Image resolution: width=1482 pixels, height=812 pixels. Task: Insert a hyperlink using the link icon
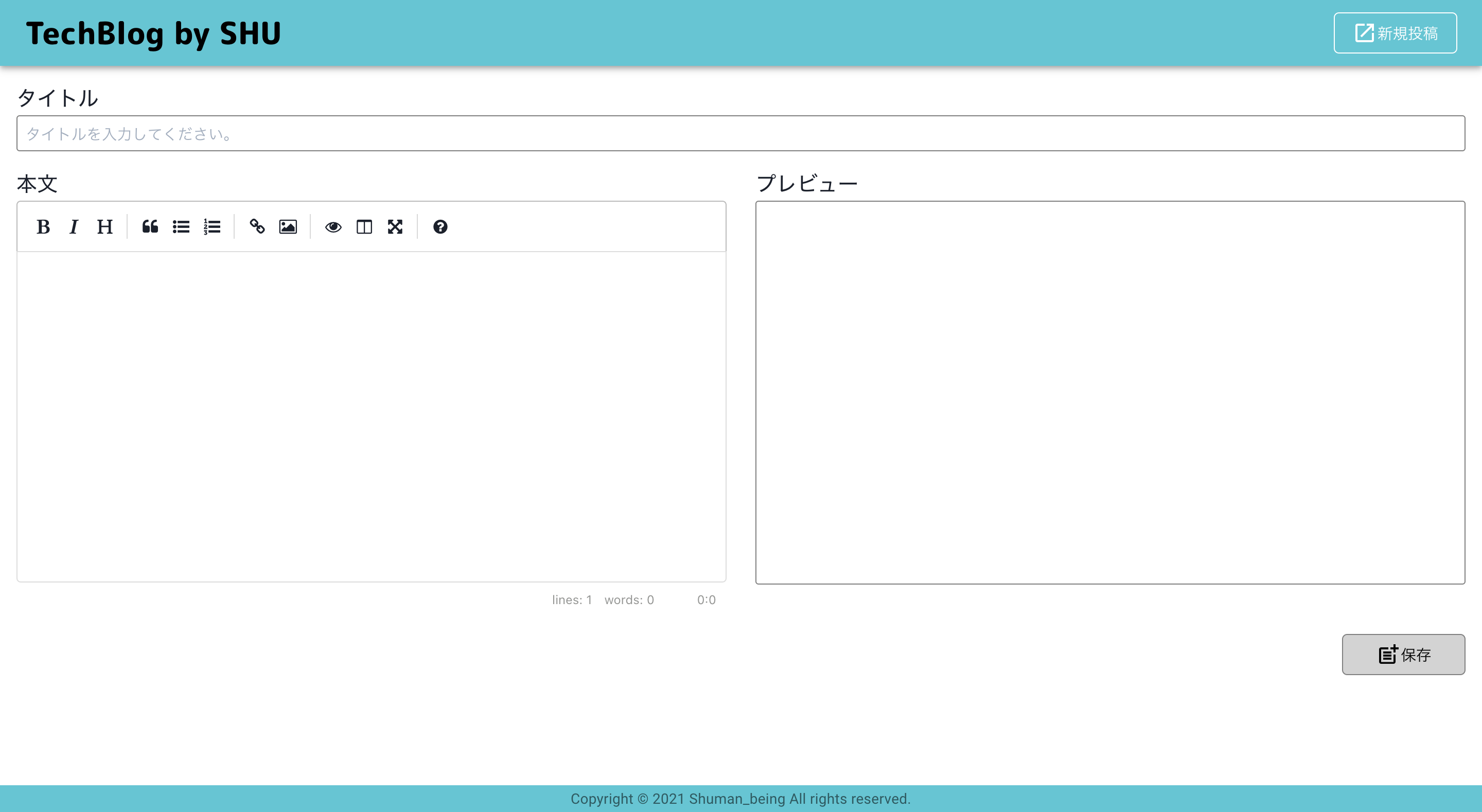[257, 227]
